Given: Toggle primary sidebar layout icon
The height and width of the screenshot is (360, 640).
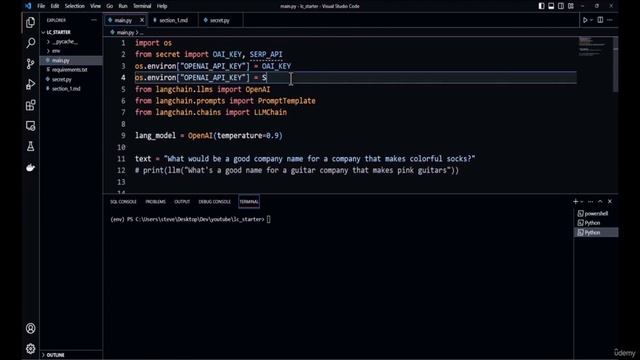Looking at the screenshot, I should click(x=541, y=6).
